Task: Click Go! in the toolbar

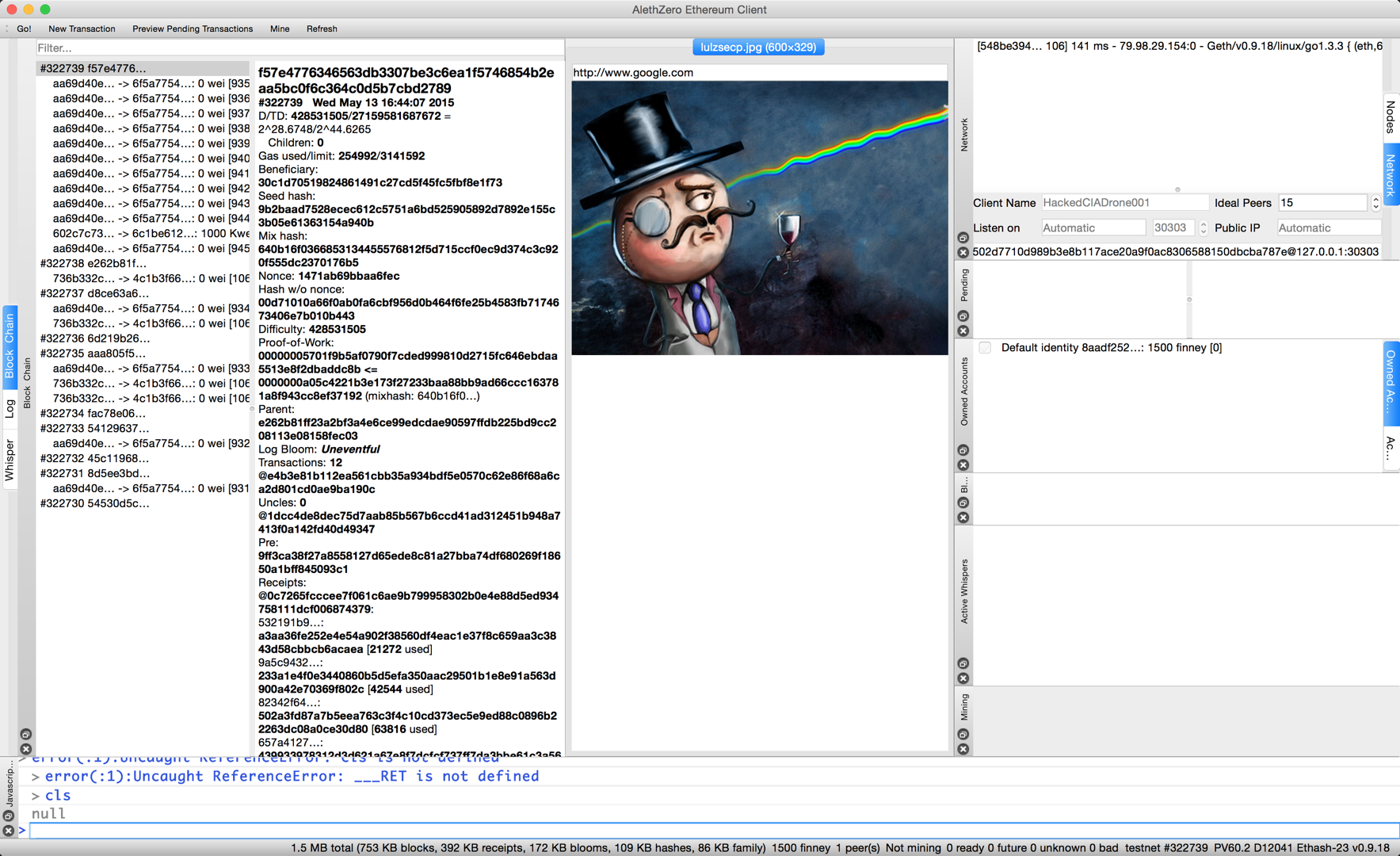Action: 25,29
